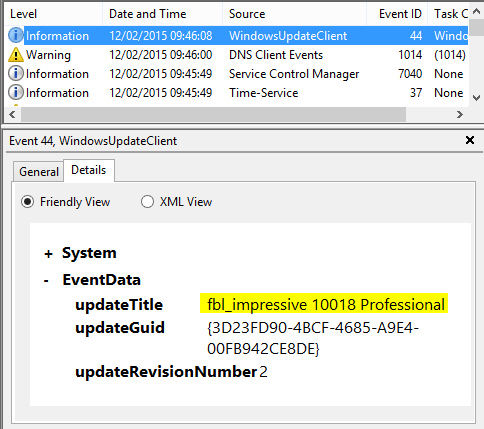Click the horizontal scrollbar right arrow
The height and width of the screenshot is (429, 484).
[x=460, y=115]
